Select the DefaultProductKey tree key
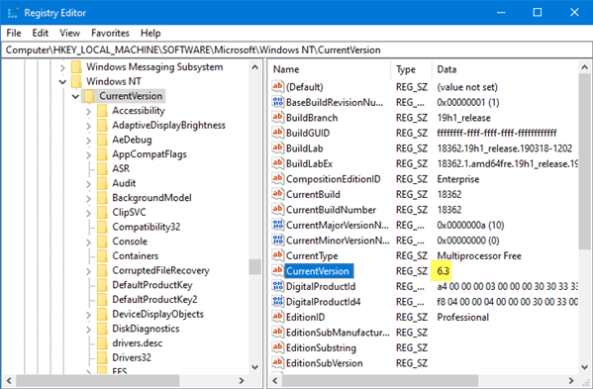The height and width of the screenshot is (389, 593). pyautogui.click(x=152, y=285)
